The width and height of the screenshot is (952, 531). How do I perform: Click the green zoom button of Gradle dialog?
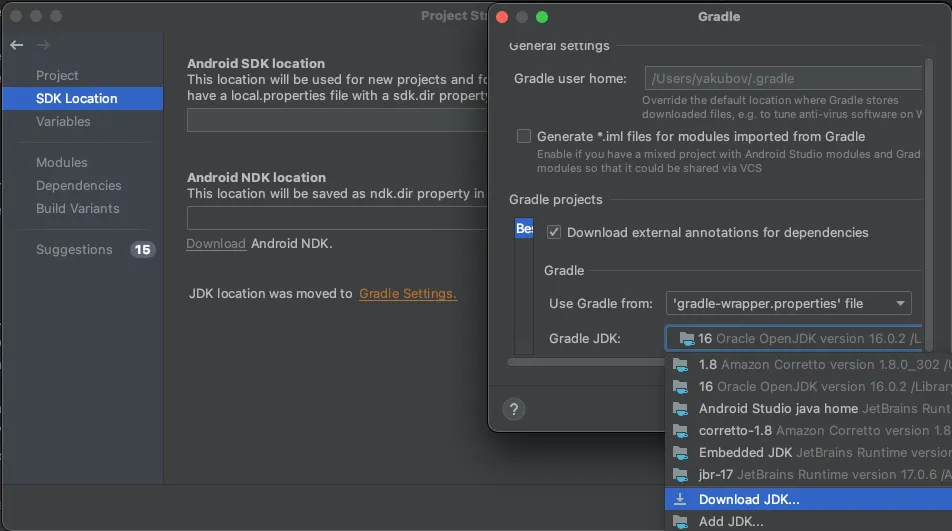click(542, 17)
